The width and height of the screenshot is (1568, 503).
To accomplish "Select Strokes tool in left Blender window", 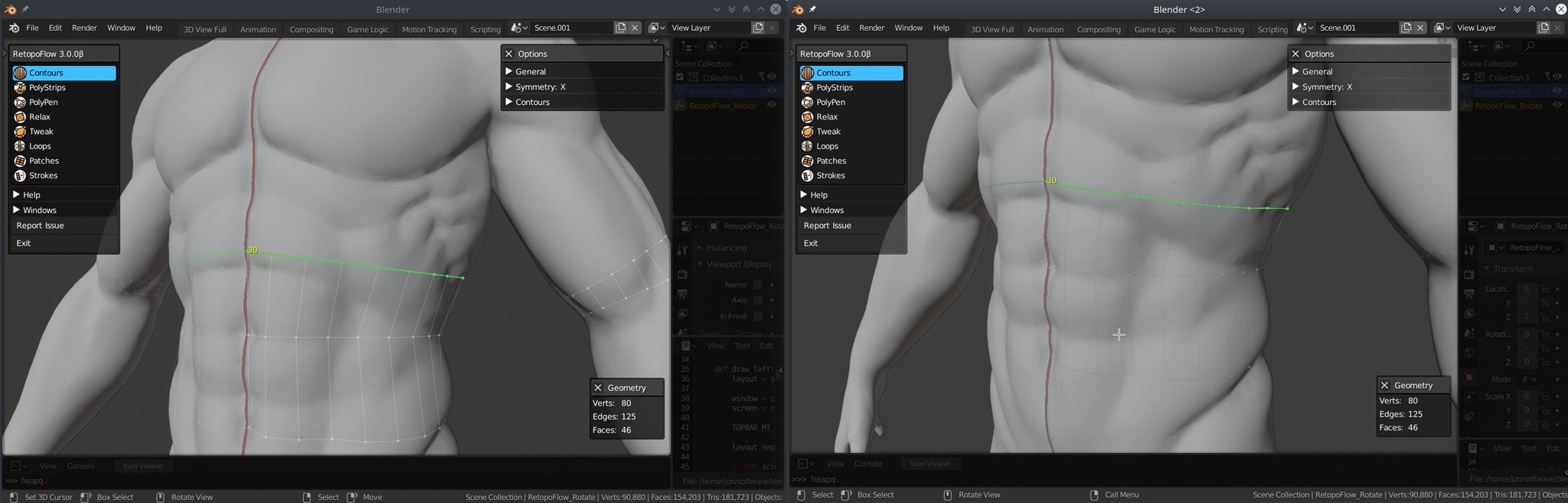I will [x=64, y=175].
